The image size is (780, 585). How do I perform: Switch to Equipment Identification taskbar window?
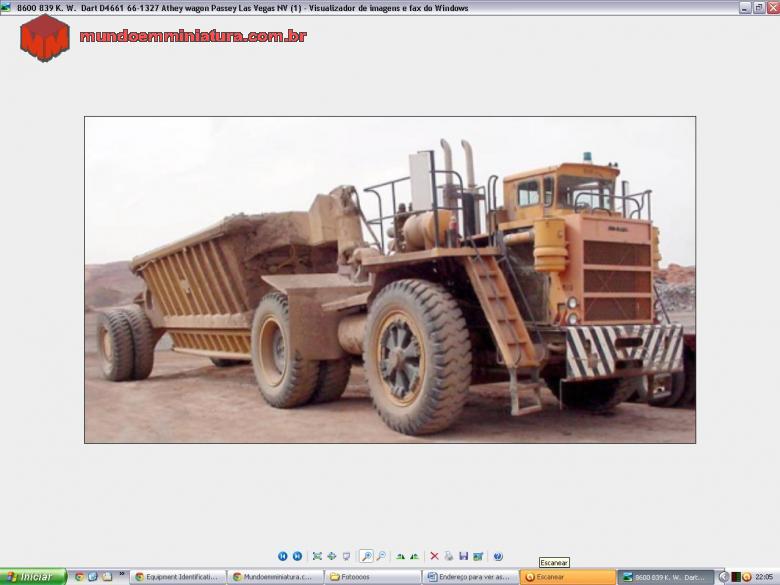(176, 577)
